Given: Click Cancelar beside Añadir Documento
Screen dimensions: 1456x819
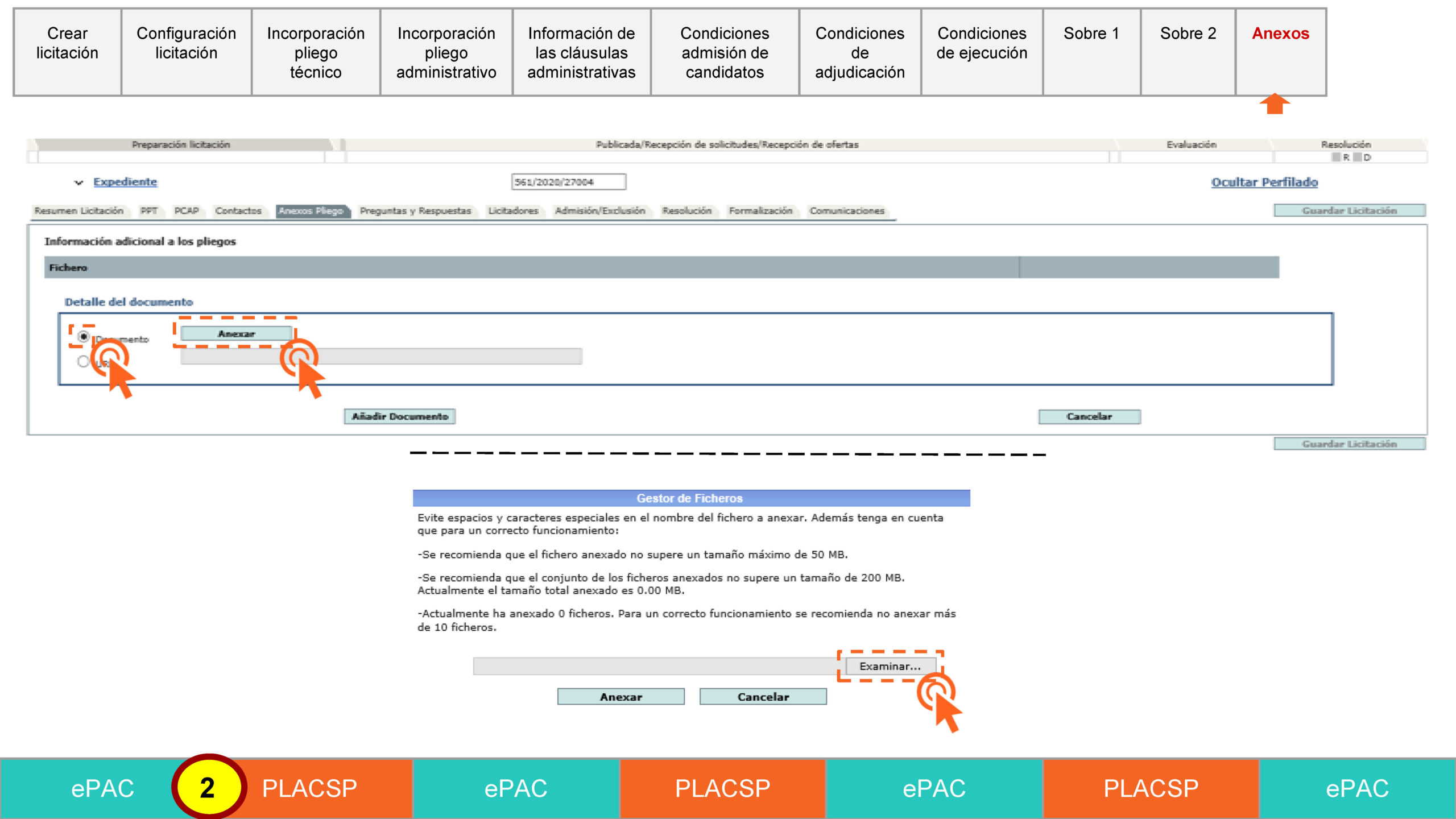Looking at the screenshot, I should click(x=1089, y=416).
